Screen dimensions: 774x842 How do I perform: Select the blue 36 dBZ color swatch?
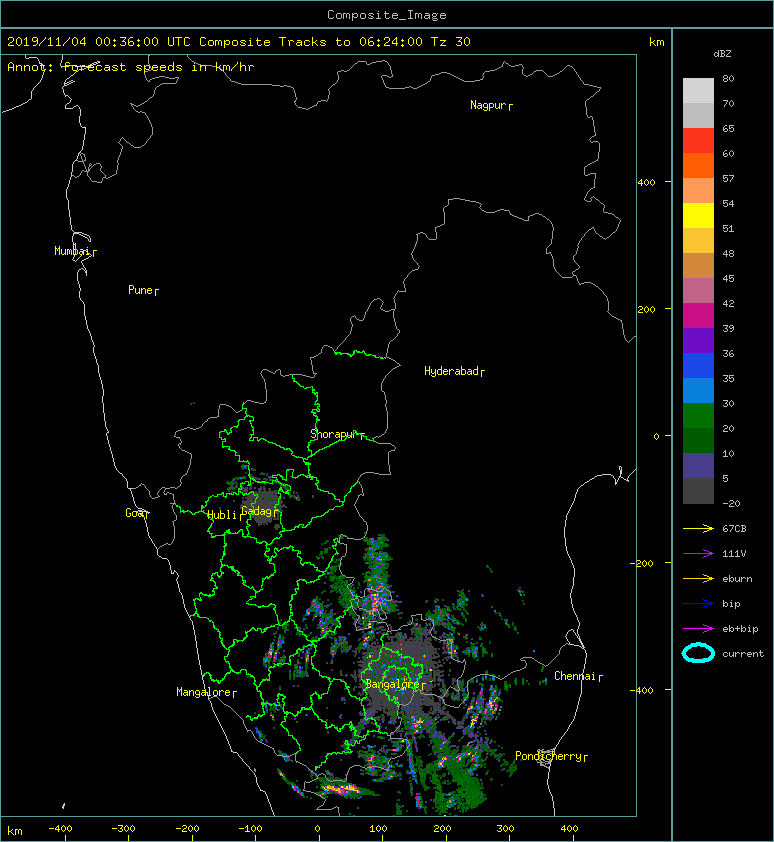point(698,365)
